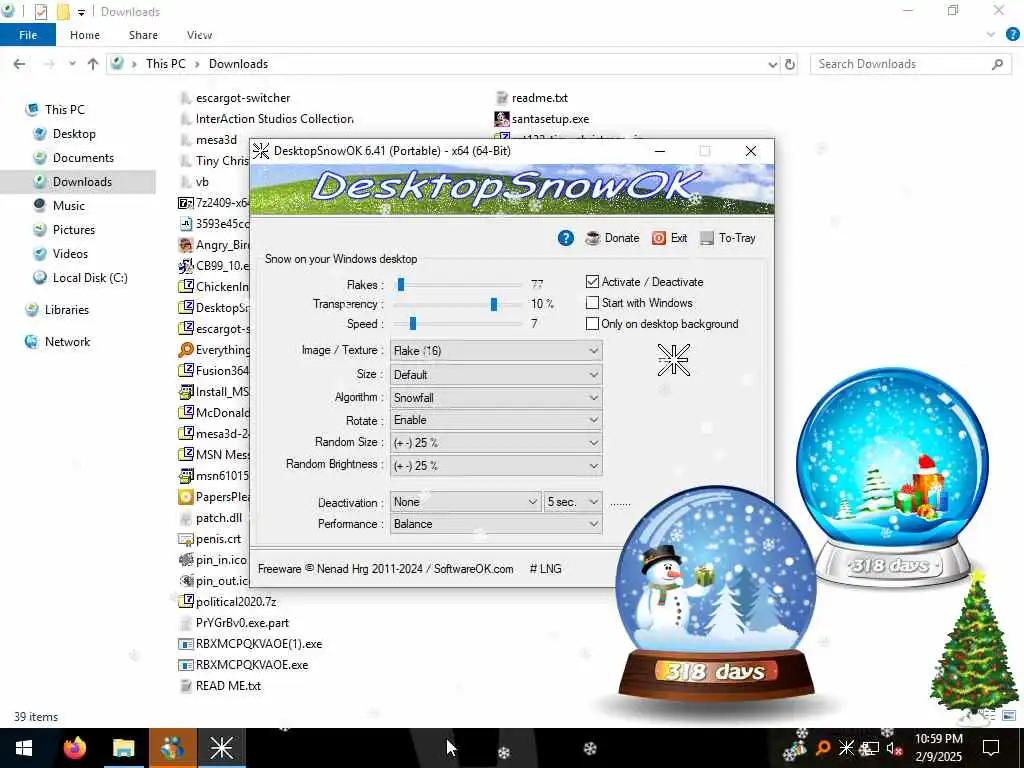Image resolution: width=1024 pixels, height=768 pixels.
Task: Open the recent locations dropdown arrow
Action: (x=72, y=64)
